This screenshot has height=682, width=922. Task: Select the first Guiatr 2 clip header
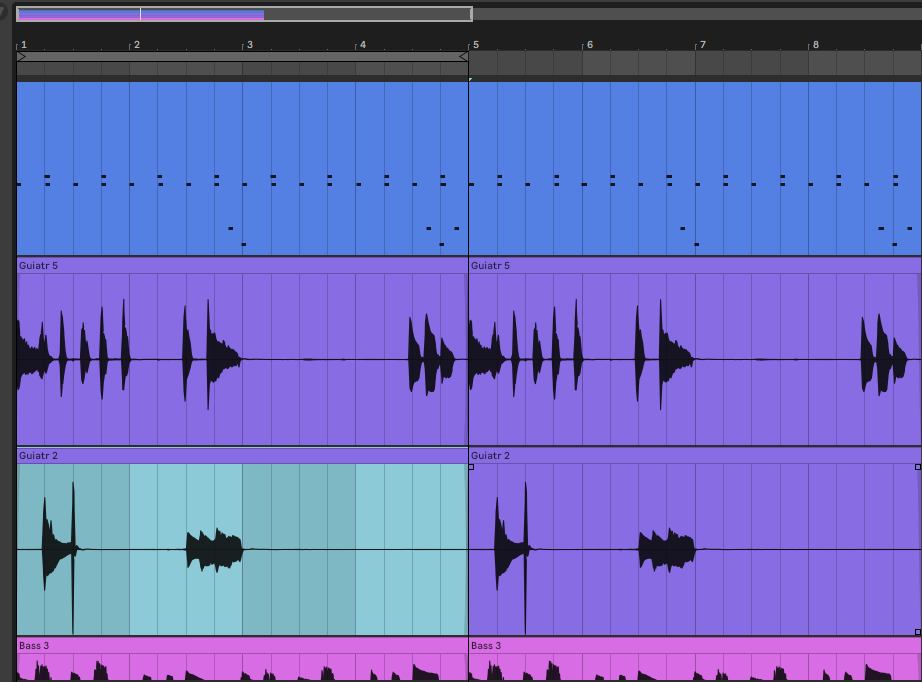tap(242, 455)
